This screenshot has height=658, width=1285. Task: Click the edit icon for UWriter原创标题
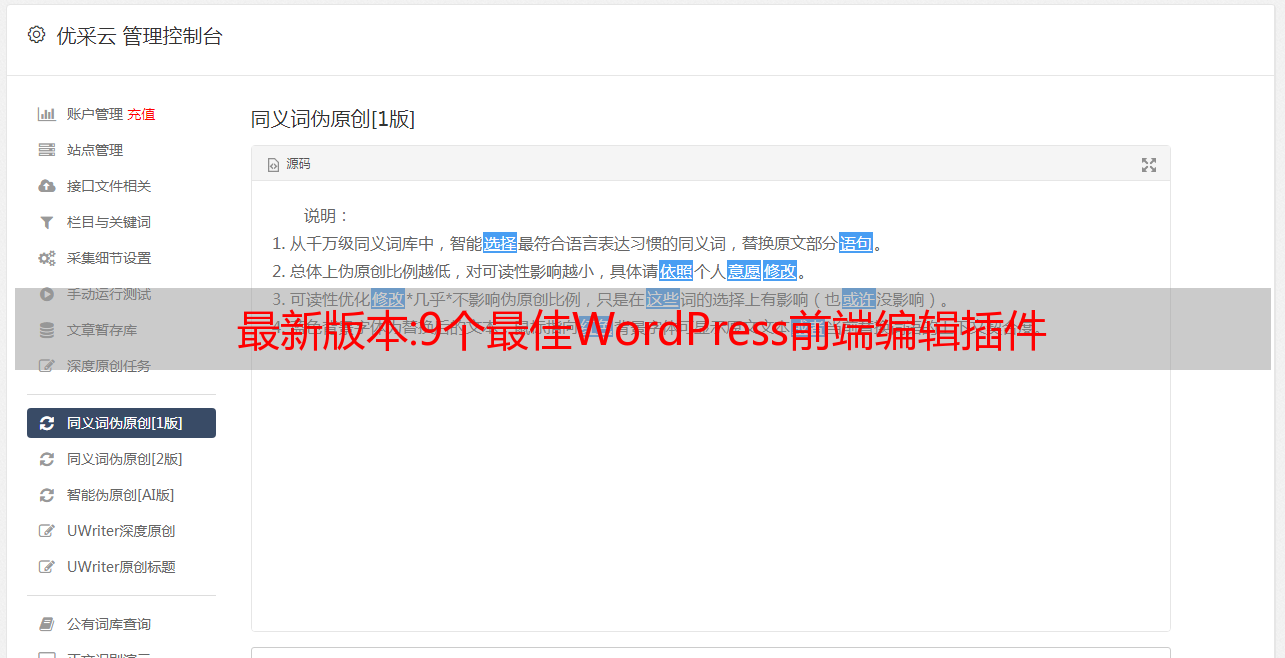tap(47, 567)
